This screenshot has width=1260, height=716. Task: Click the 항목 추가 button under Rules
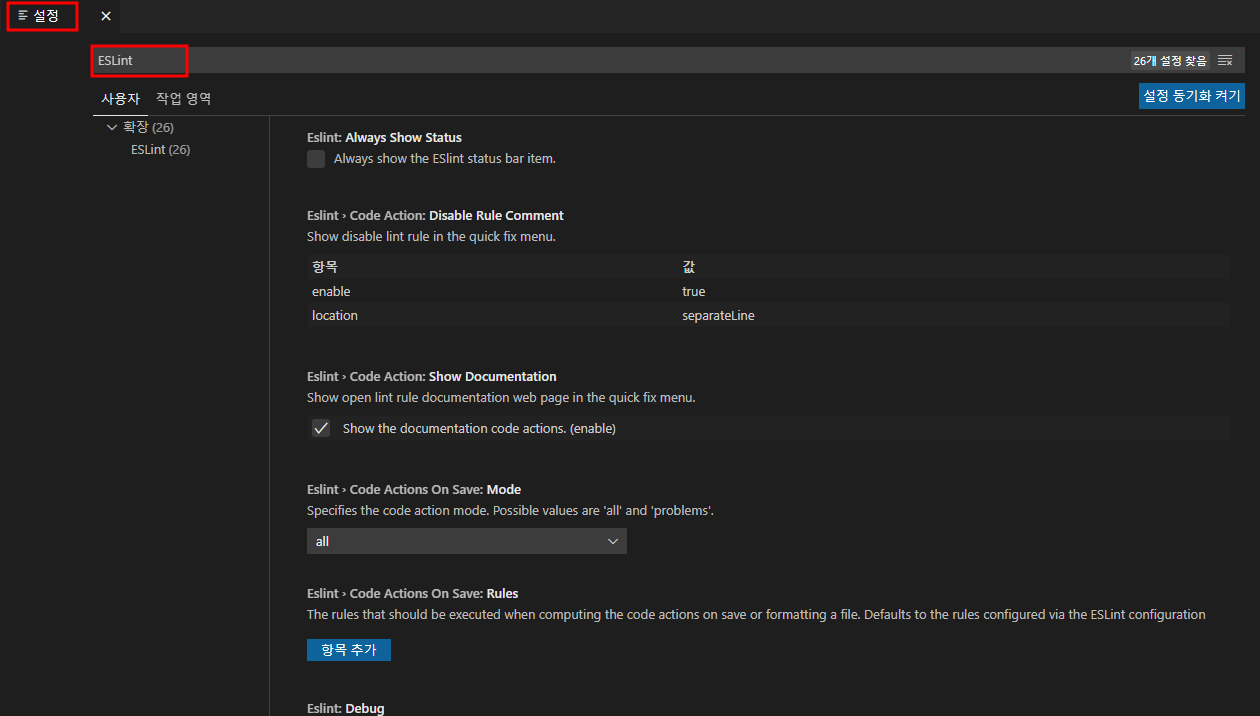(349, 650)
